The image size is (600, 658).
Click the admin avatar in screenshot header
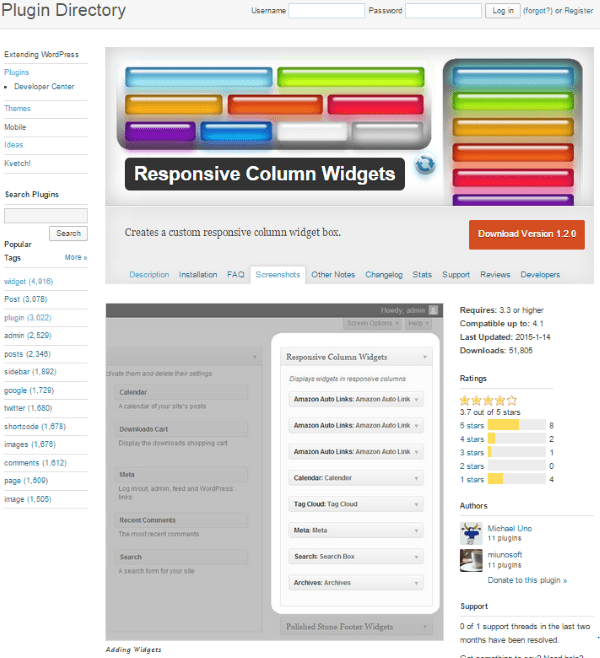(433, 310)
